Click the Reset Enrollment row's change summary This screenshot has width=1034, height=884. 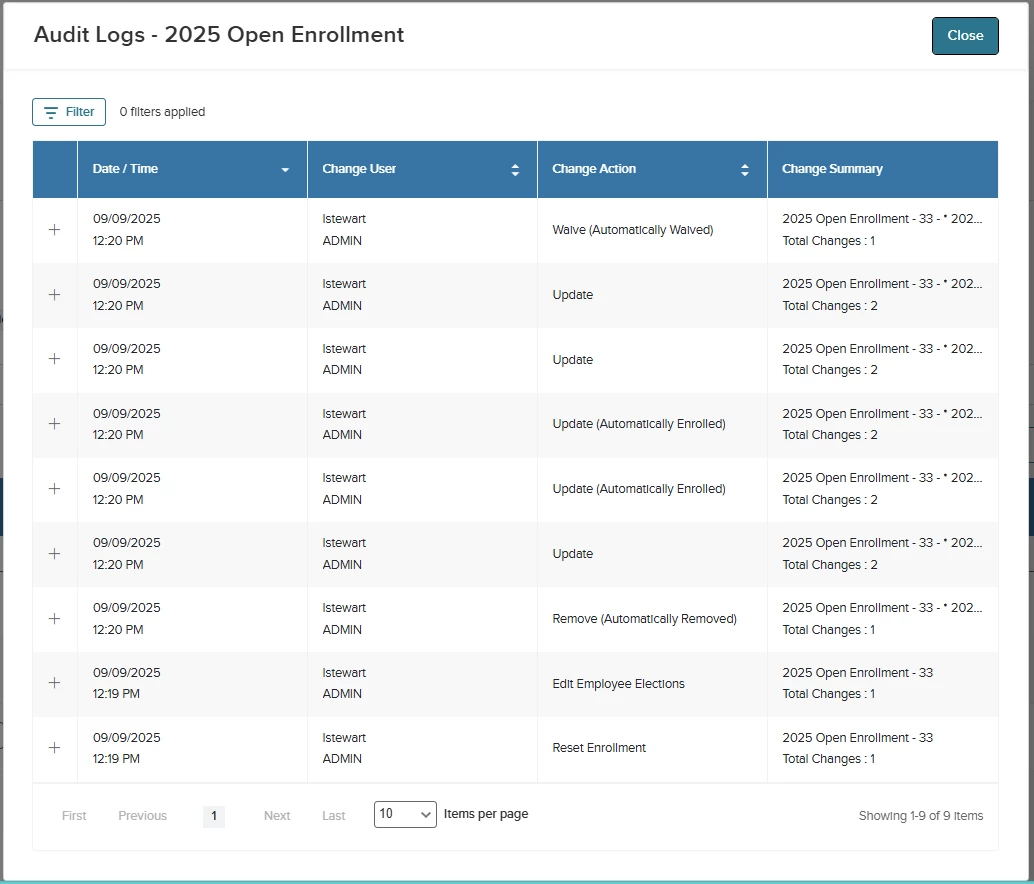tap(857, 748)
